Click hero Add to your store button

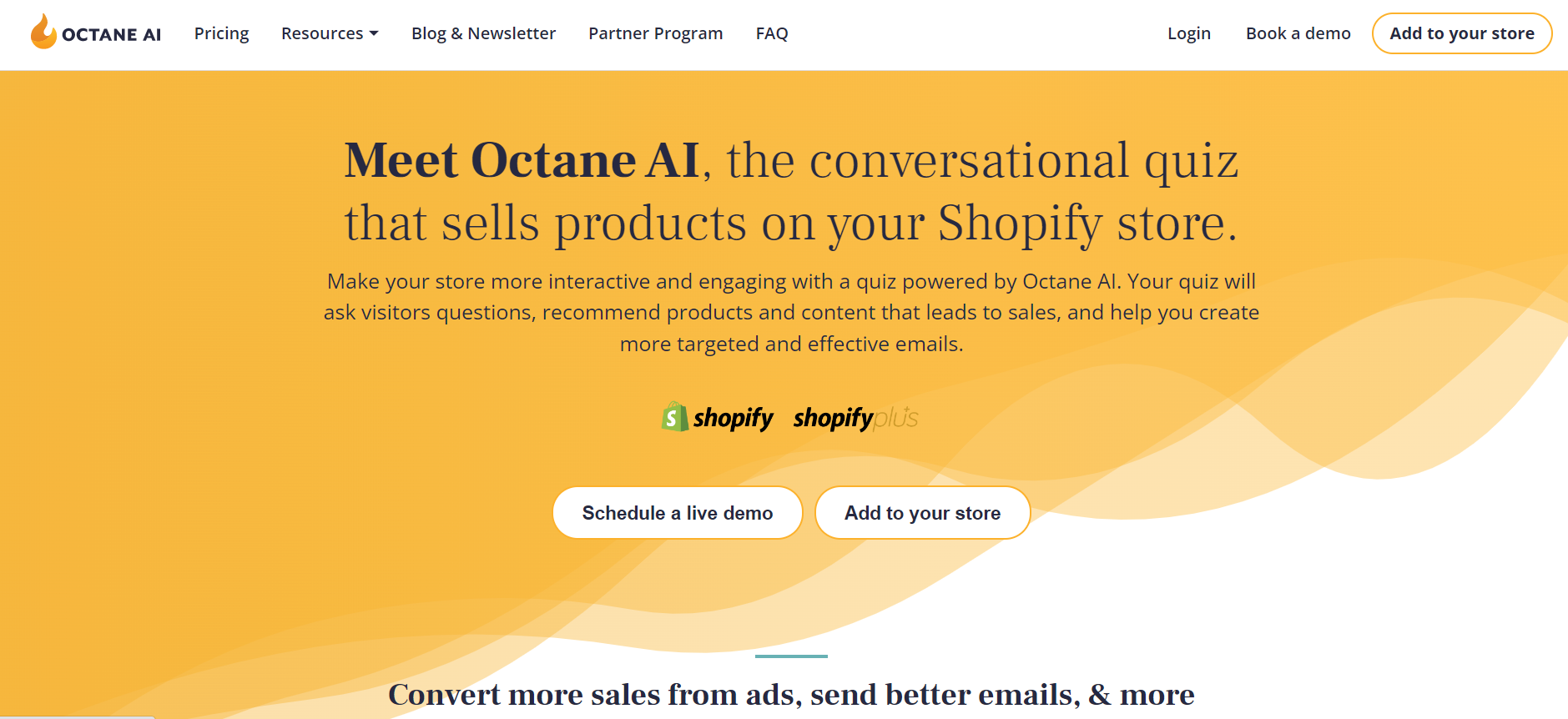tap(922, 513)
